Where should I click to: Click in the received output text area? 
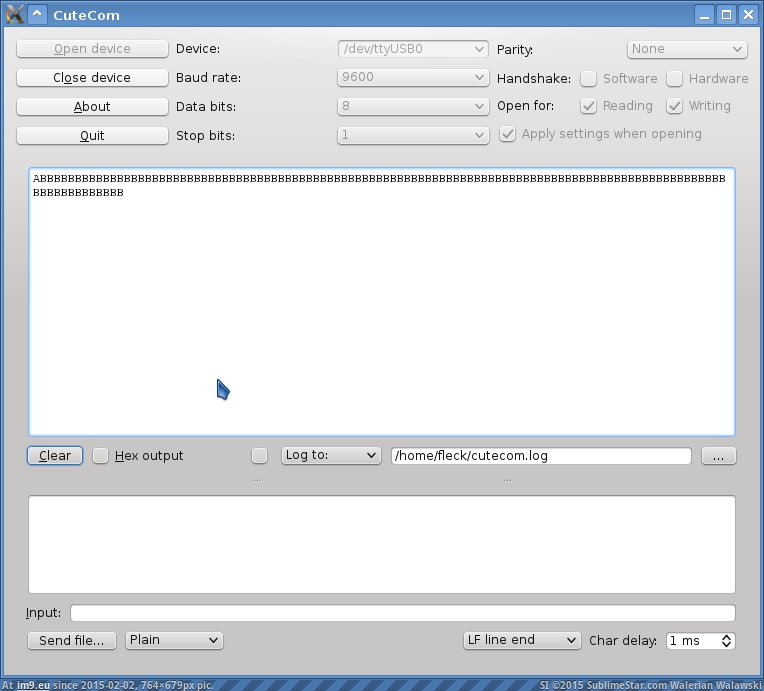[382, 302]
